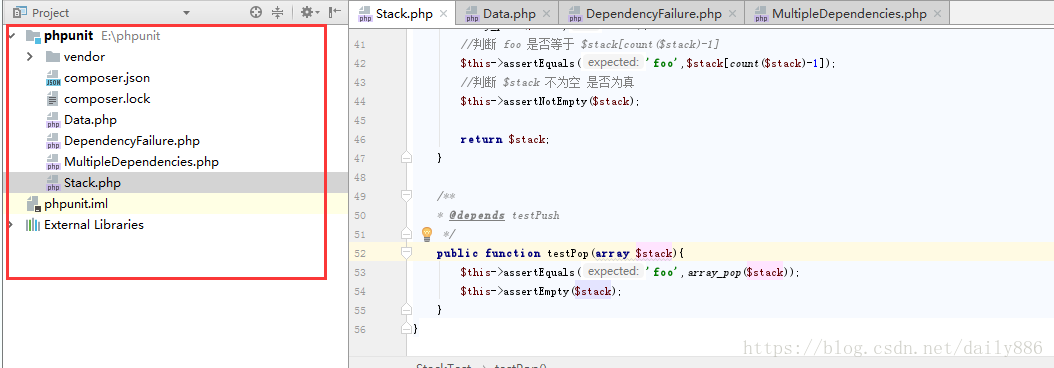Select Data.php in project tree
This screenshot has height=368, width=1054.
pyautogui.click(x=90, y=120)
